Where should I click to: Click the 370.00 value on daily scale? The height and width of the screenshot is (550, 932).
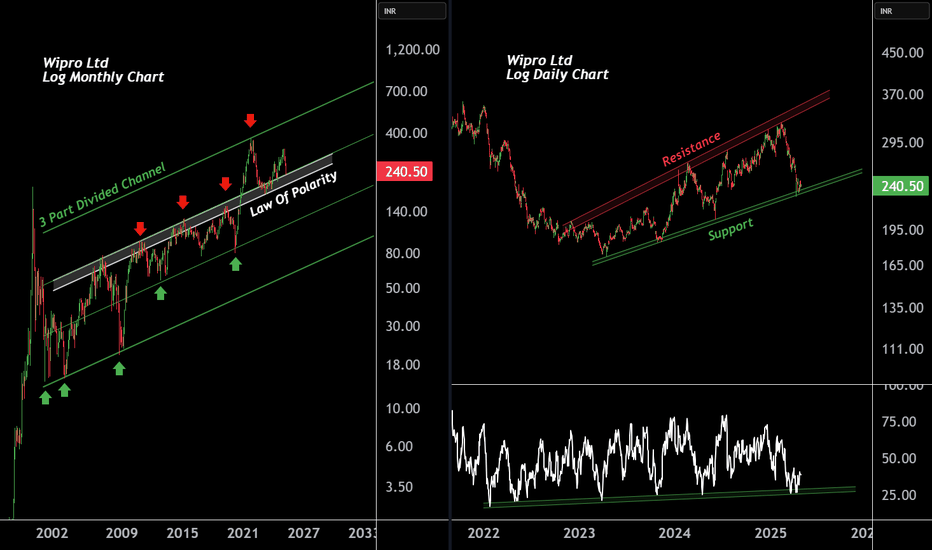point(902,95)
